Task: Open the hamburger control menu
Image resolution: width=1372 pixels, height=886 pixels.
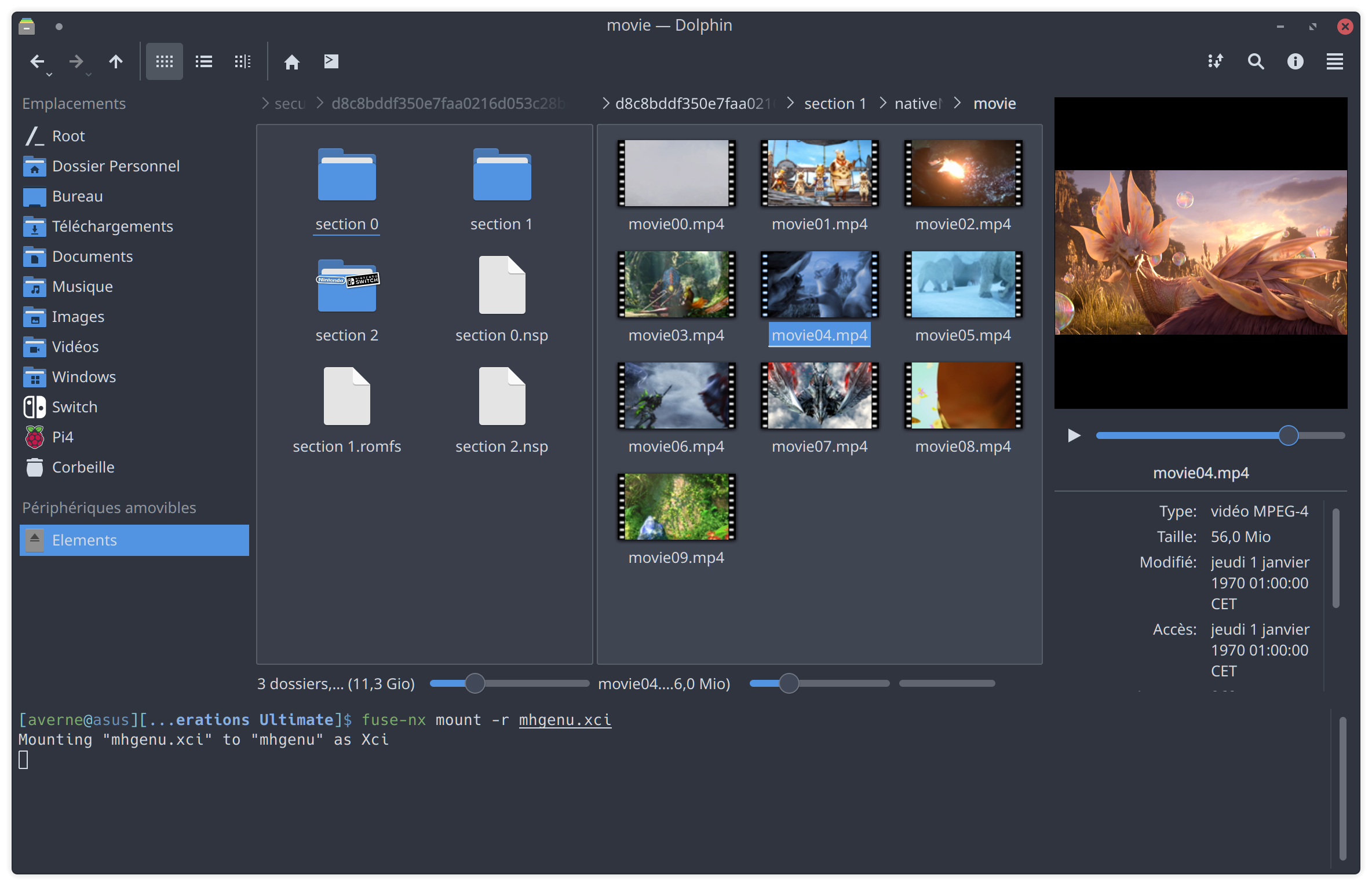Action: pos(1335,61)
